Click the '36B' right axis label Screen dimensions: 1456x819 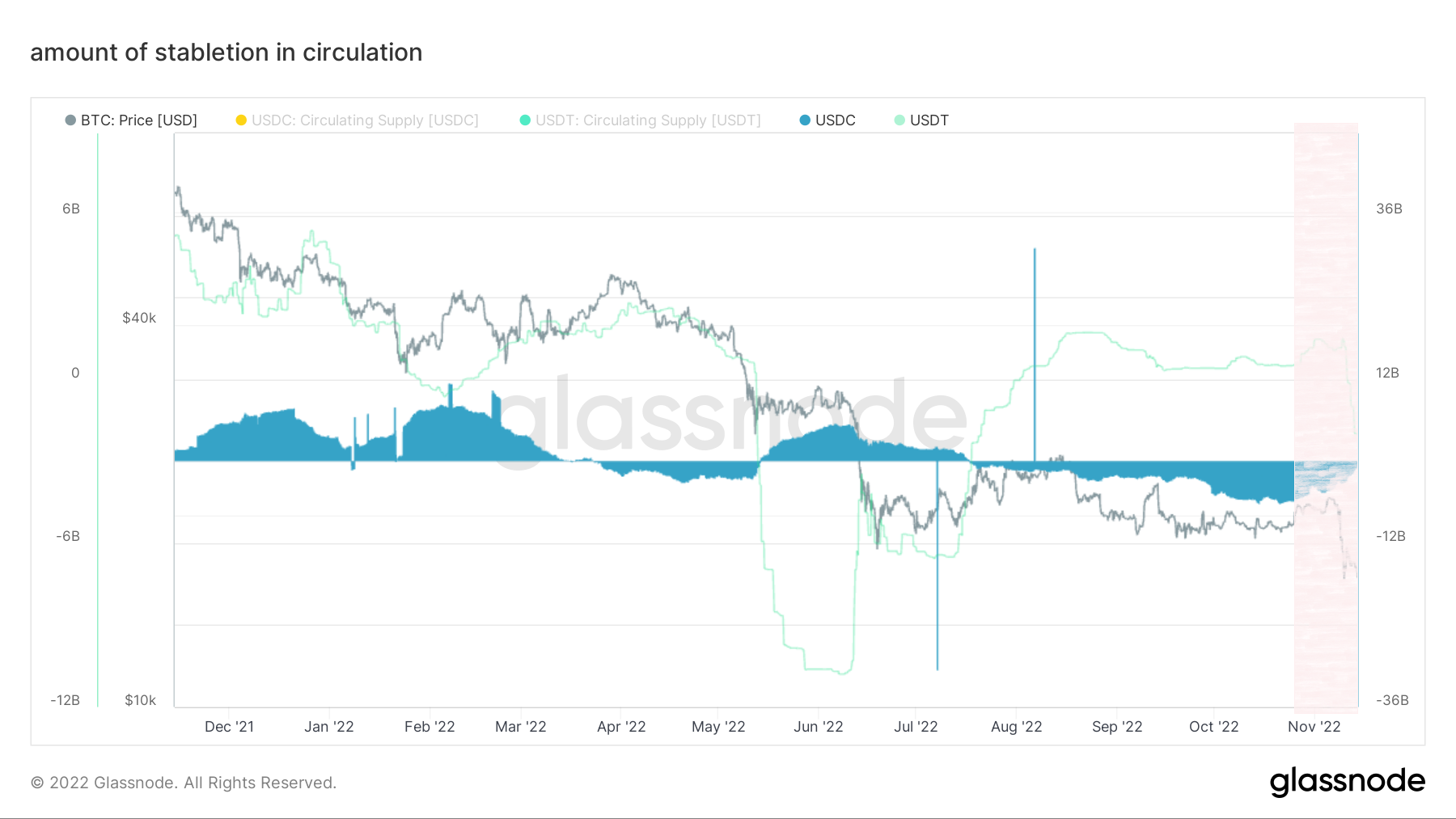1389,209
